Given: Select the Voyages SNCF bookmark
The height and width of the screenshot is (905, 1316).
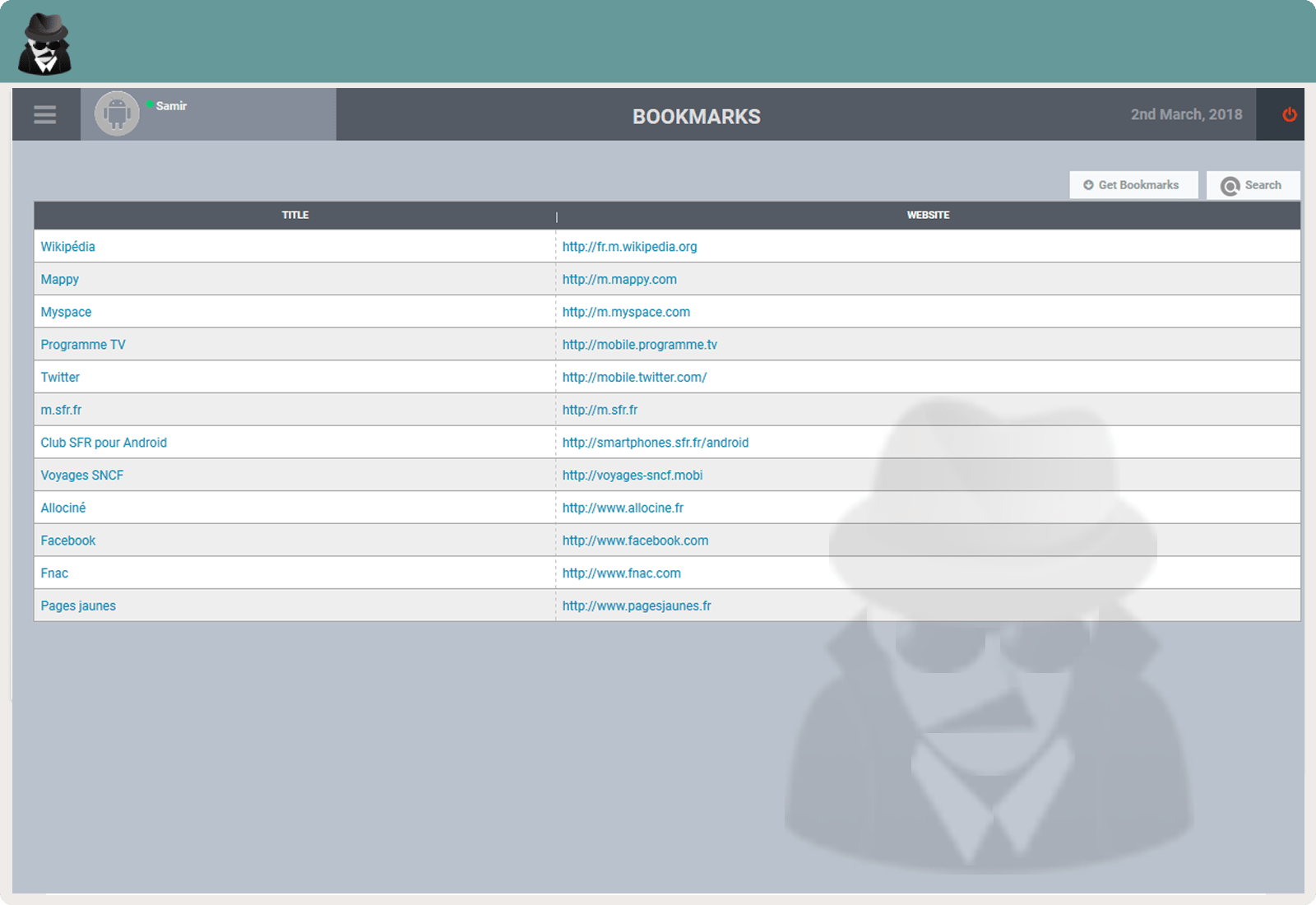Looking at the screenshot, I should pos(82,476).
